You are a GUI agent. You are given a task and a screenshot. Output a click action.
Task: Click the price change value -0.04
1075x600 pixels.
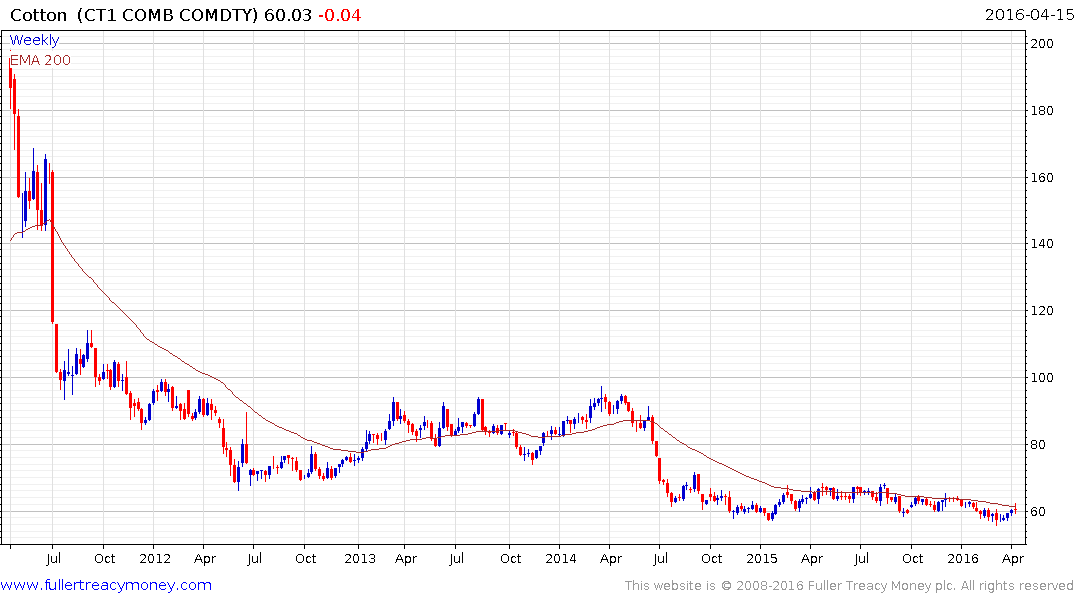[339, 15]
